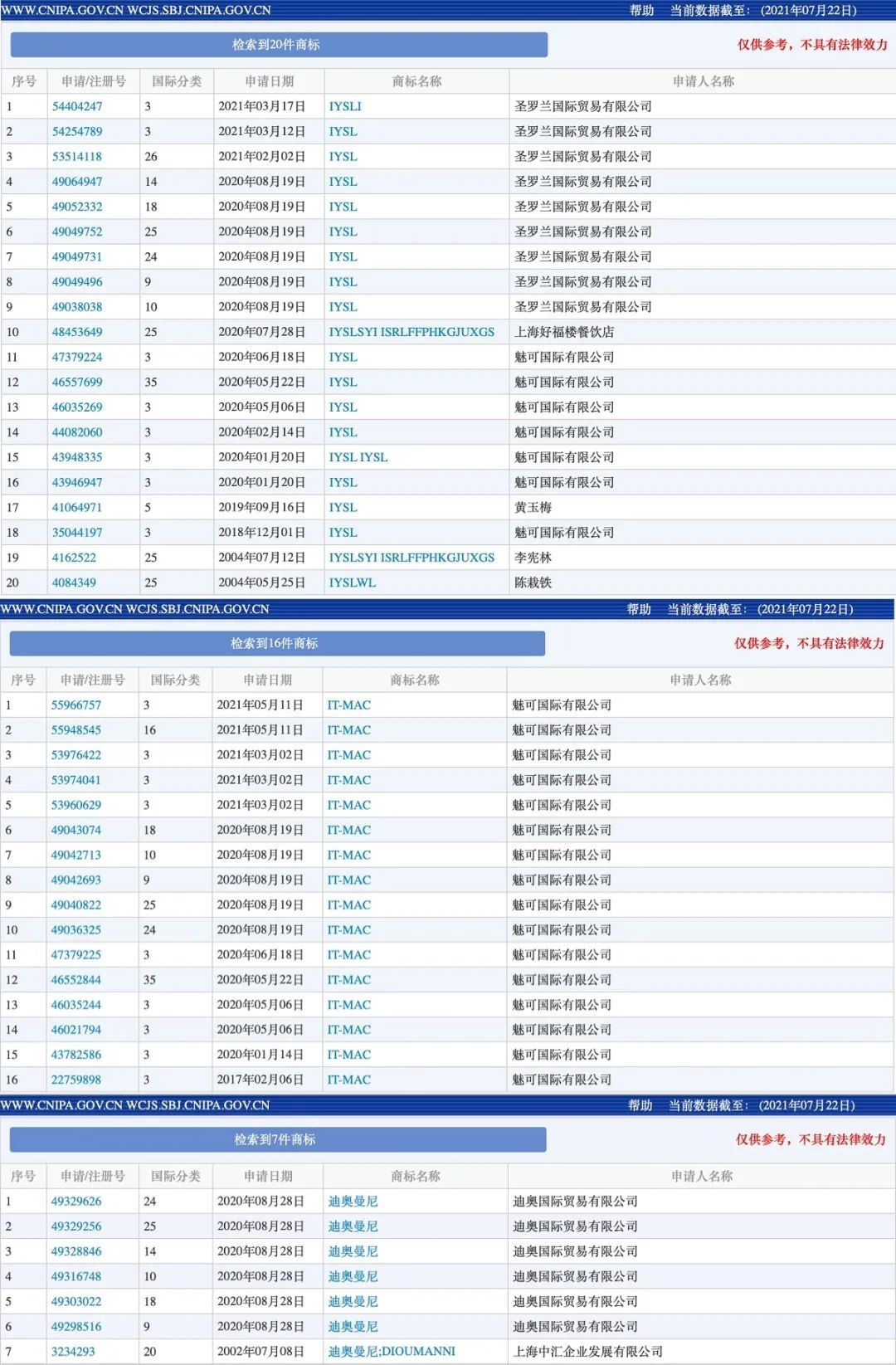
Task: Click 国际分类 column header in second table
Action: coord(175,680)
